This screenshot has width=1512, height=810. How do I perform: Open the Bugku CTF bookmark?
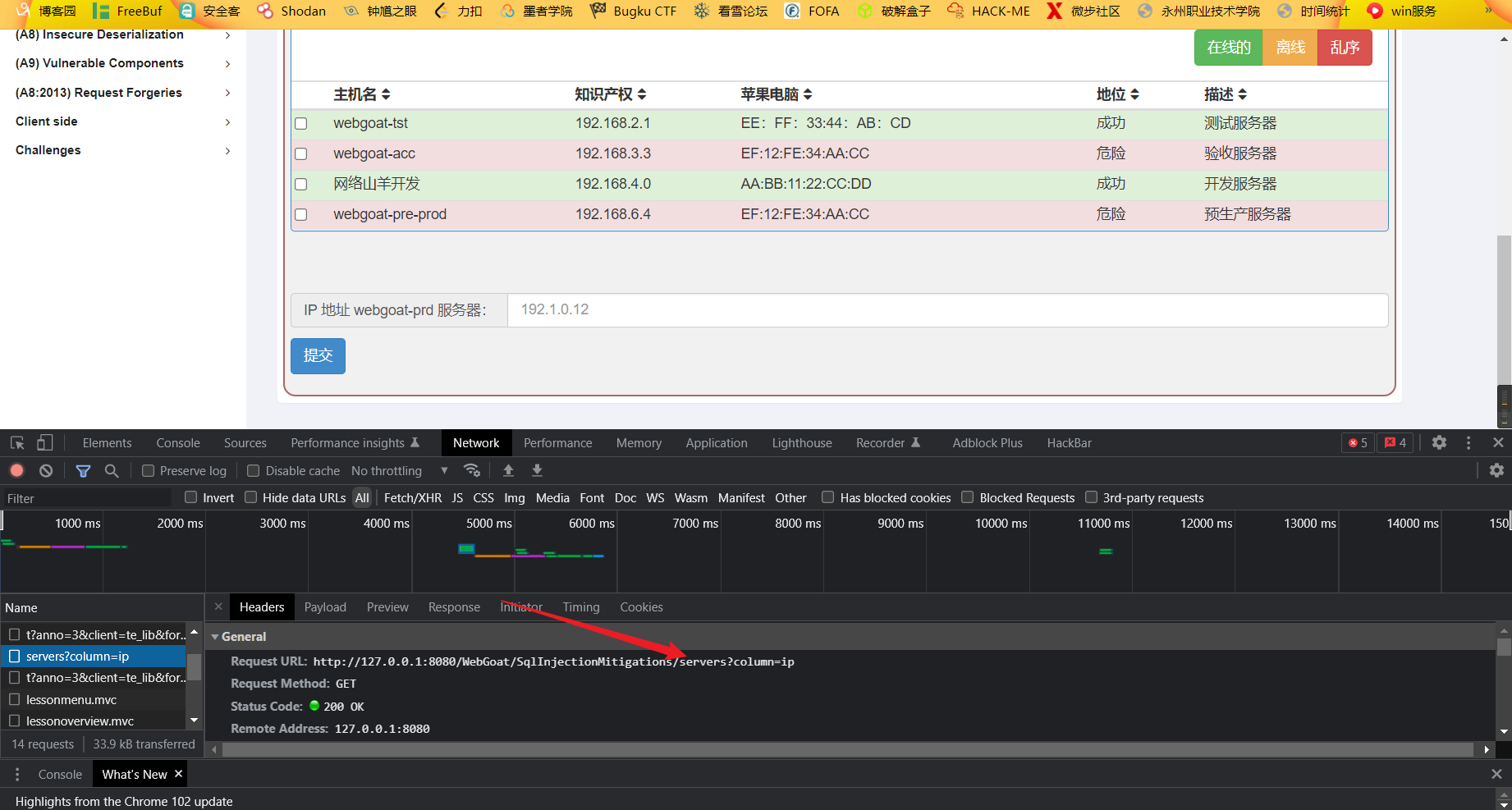pos(634,11)
